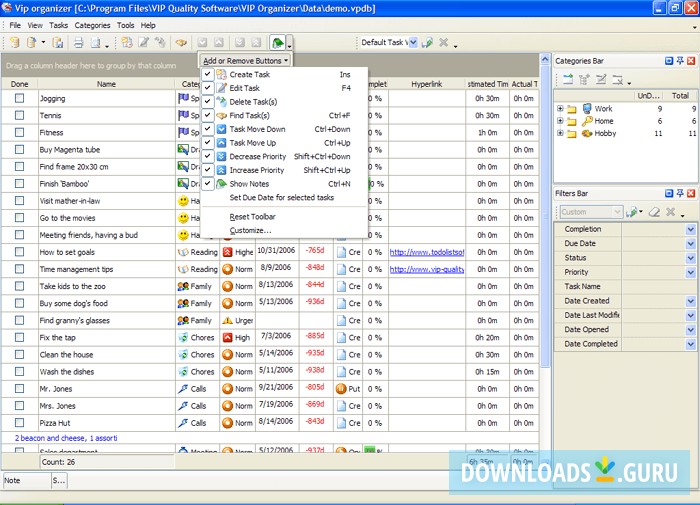Click the add category icon in Categories Bar
Image resolution: width=700 pixels, height=505 pixels.
tap(568, 80)
